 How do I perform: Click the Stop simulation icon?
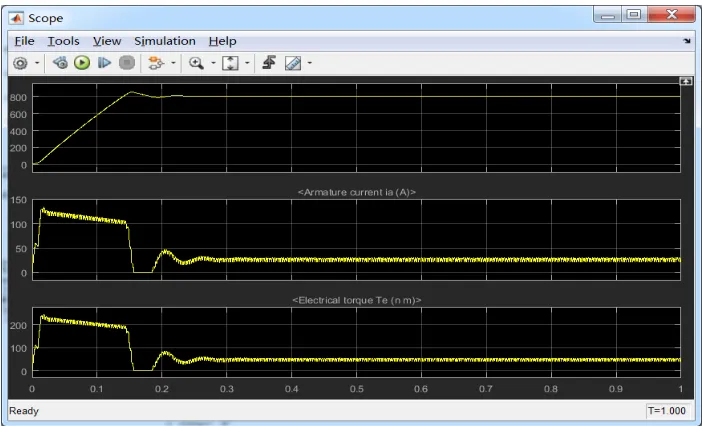(127, 63)
